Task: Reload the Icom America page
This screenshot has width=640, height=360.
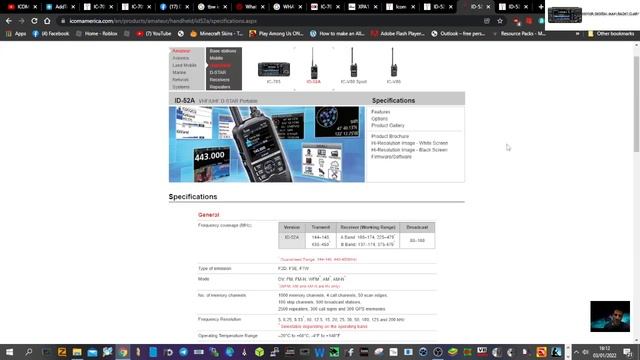Action: click(34, 21)
